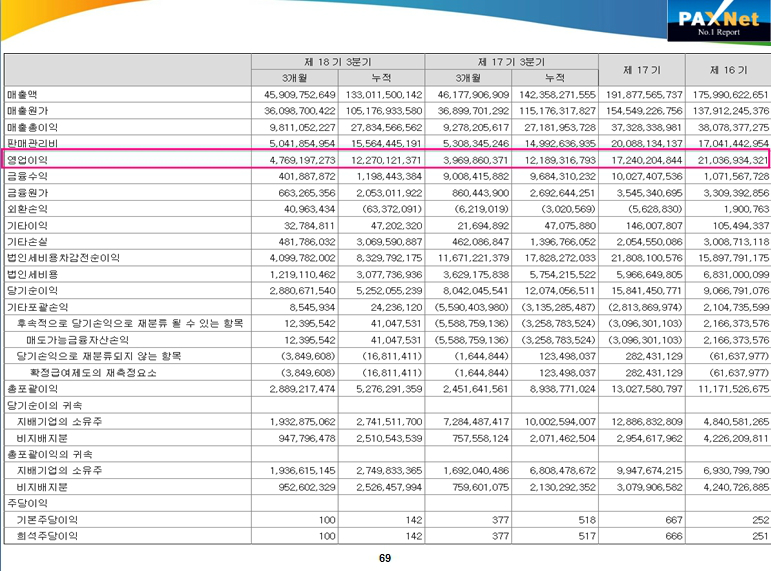Click the 제 16 기 column header

pyautogui.click(x=727, y=69)
